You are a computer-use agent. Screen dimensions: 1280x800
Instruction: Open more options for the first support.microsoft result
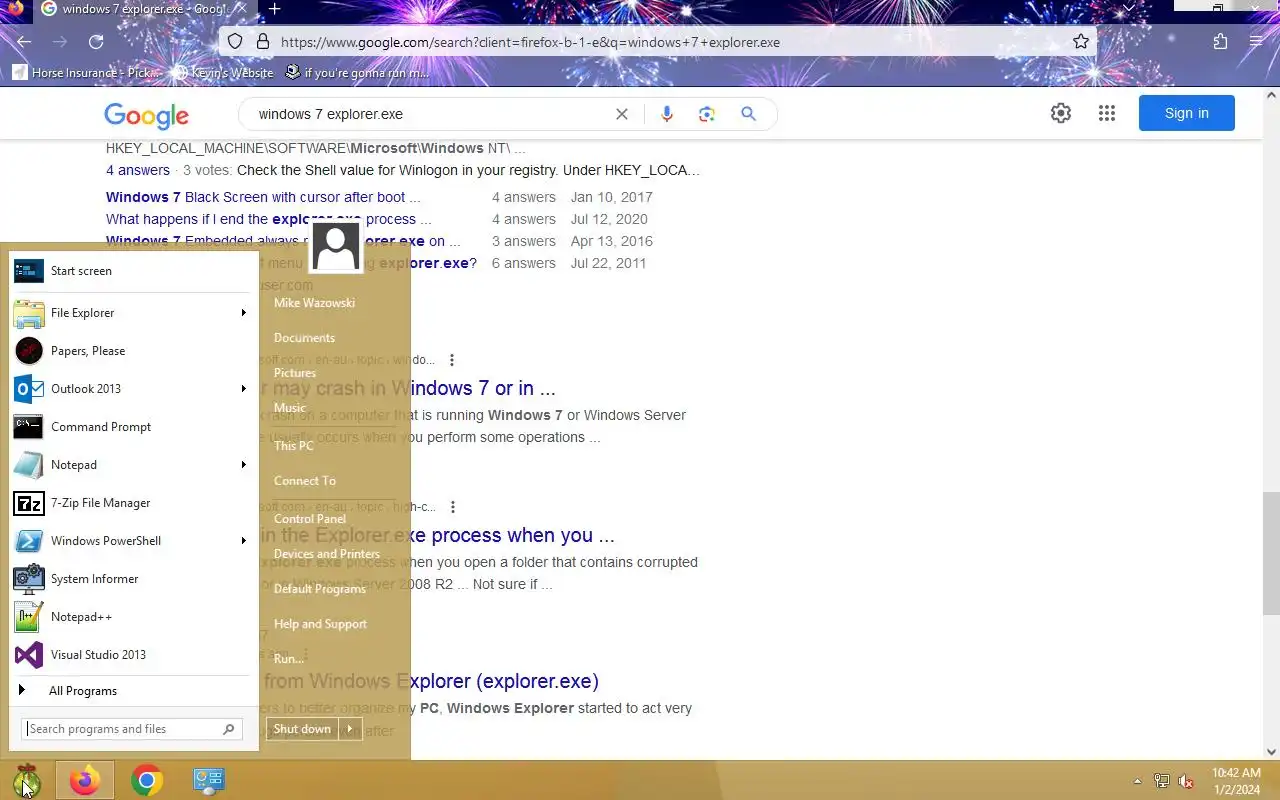coord(452,360)
